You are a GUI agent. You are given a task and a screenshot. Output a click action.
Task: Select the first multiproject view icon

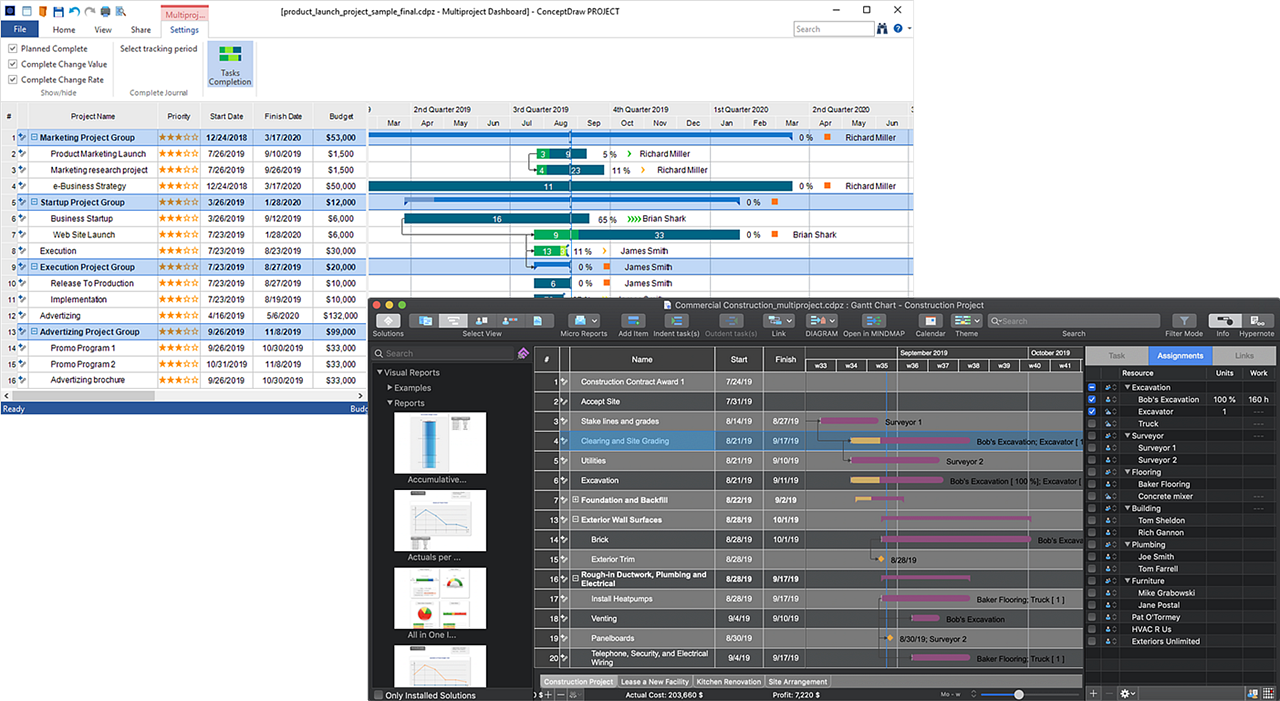pos(426,321)
